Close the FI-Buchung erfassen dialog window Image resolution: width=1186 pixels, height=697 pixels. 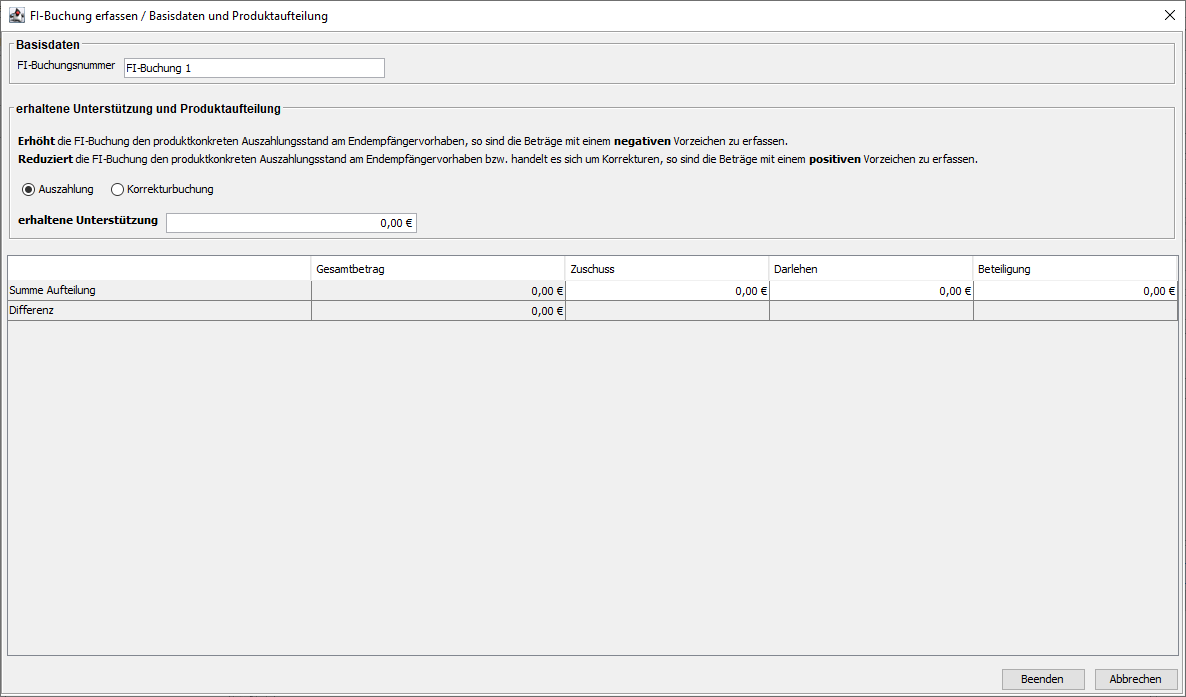[1169, 15]
